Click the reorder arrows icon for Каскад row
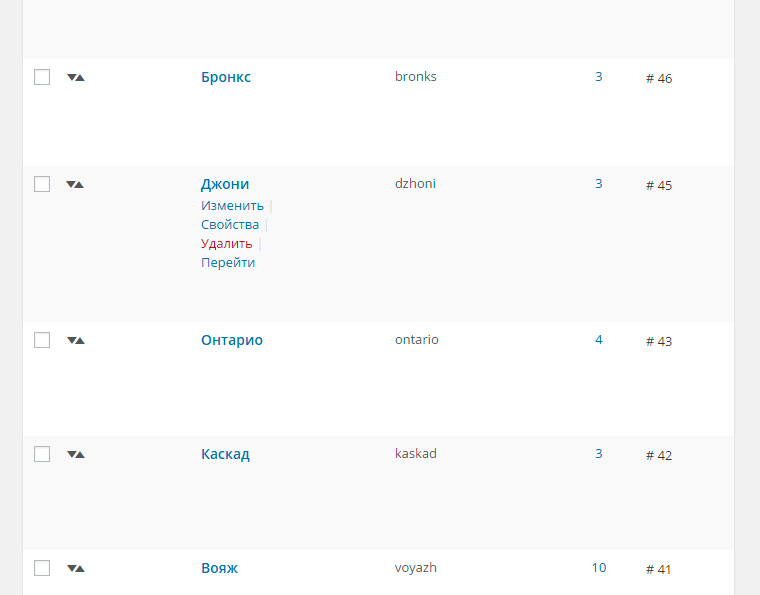760x595 pixels. (76, 454)
